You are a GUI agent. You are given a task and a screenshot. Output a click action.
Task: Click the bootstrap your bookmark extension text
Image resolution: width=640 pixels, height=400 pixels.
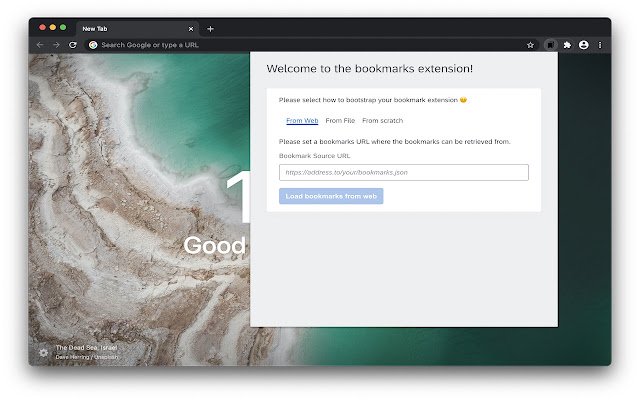coord(373,100)
